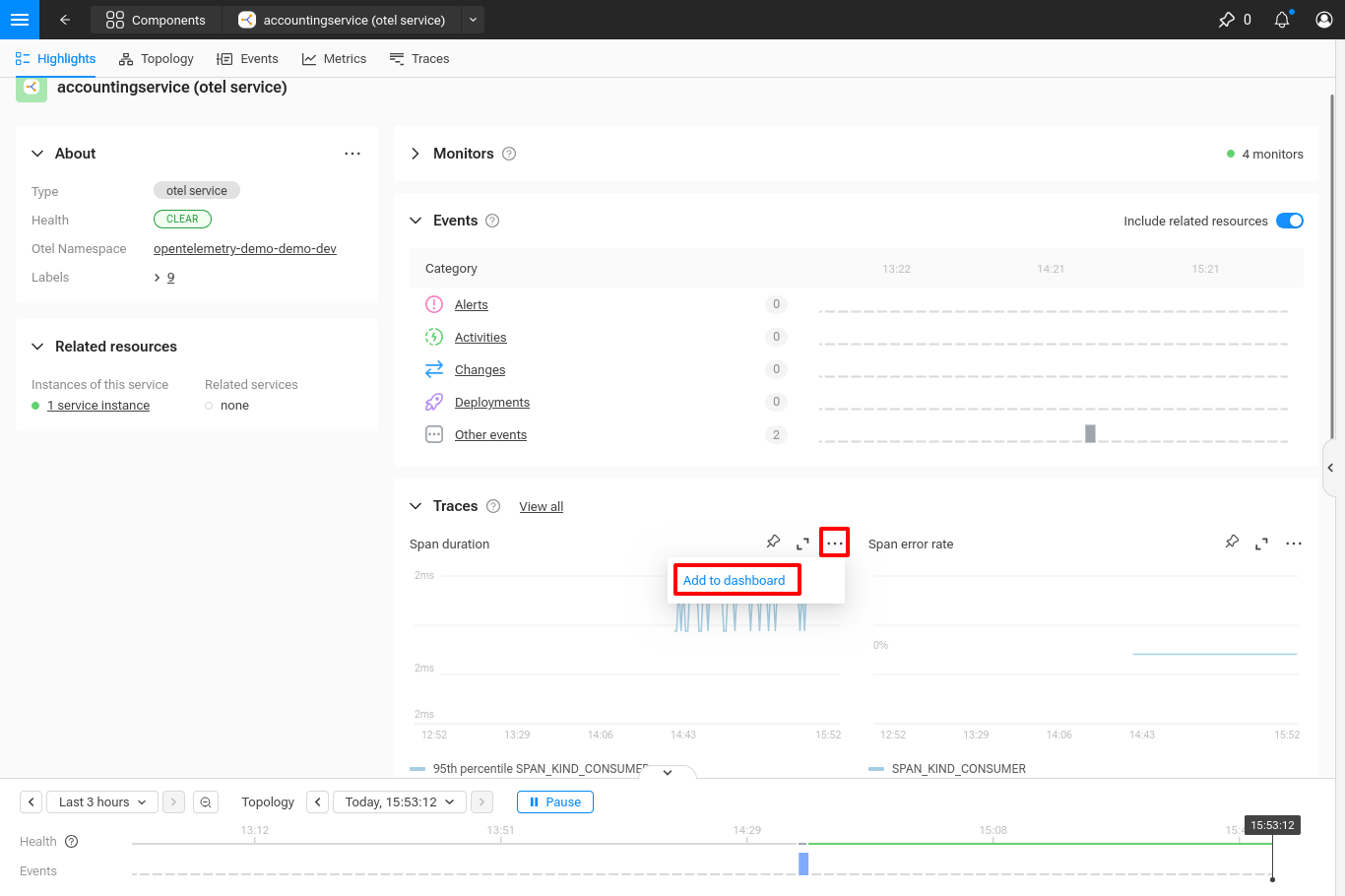This screenshot has height=896, width=1345.
Task: Select Add to dashboard from the menu
Action: [736, 579]
